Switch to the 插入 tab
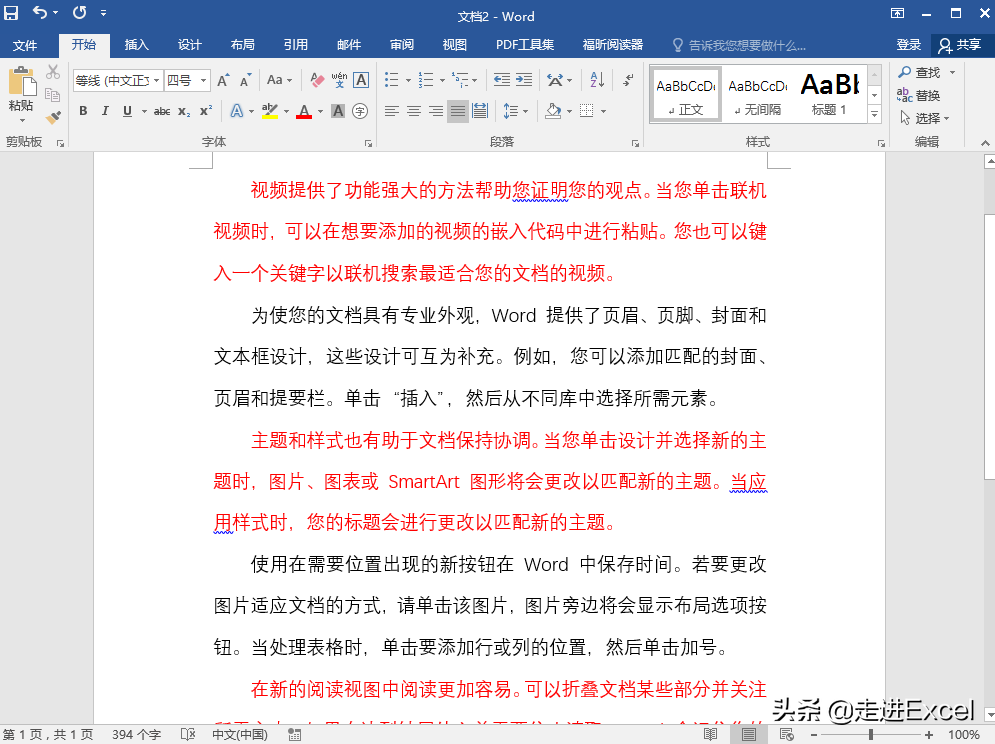995x744 pixels. coord(136,45)
